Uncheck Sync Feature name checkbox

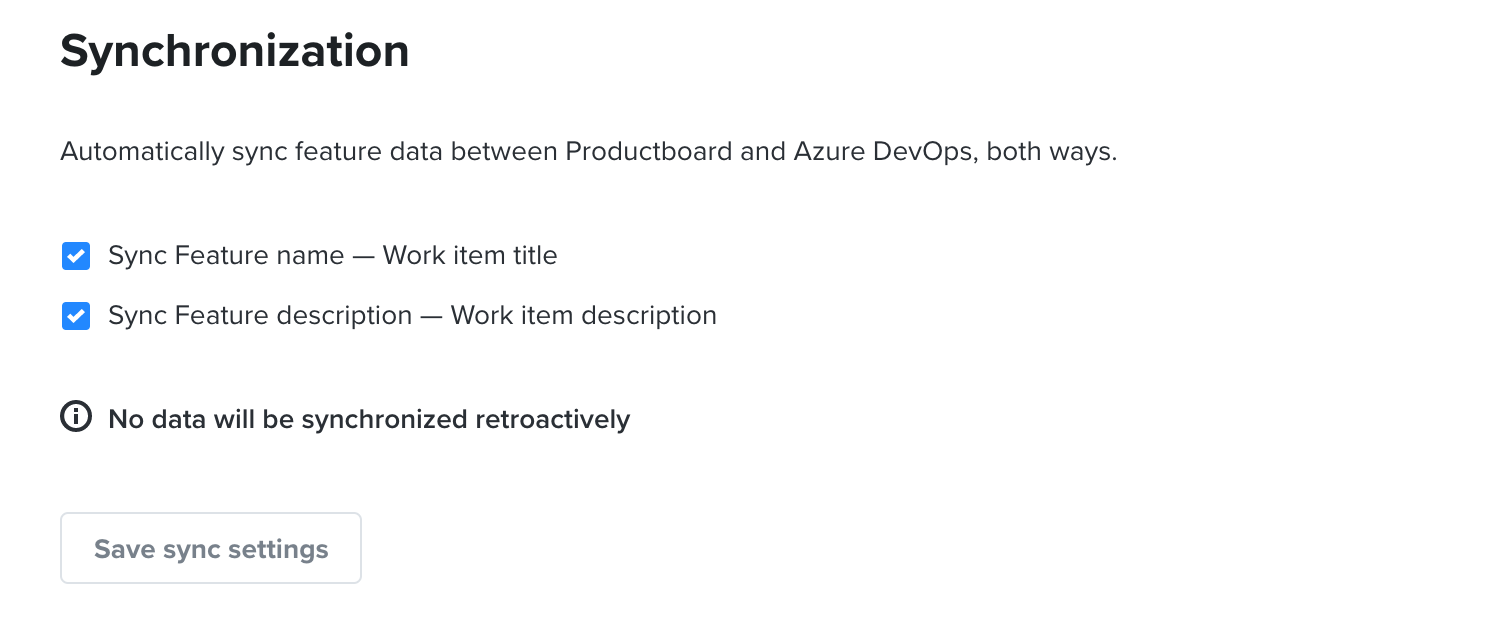76,256
